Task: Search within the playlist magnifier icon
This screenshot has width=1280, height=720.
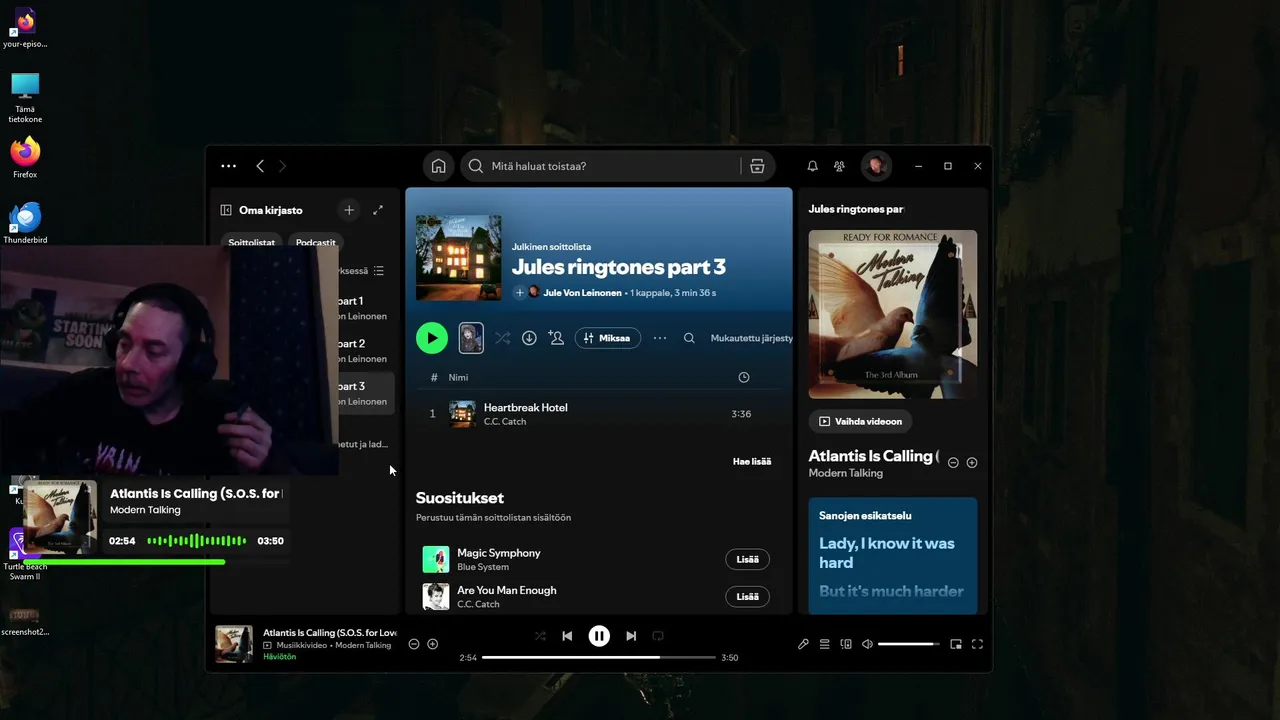Action: 689,338
